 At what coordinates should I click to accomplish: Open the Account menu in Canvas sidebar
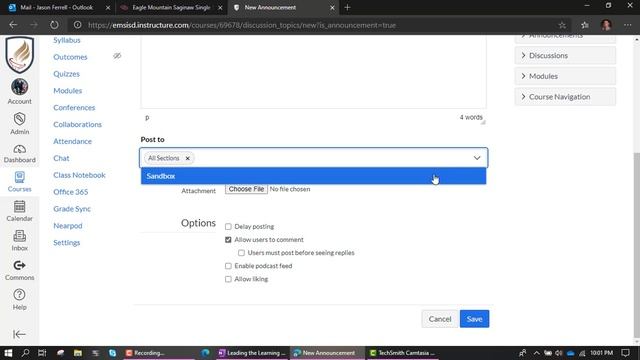20,91
